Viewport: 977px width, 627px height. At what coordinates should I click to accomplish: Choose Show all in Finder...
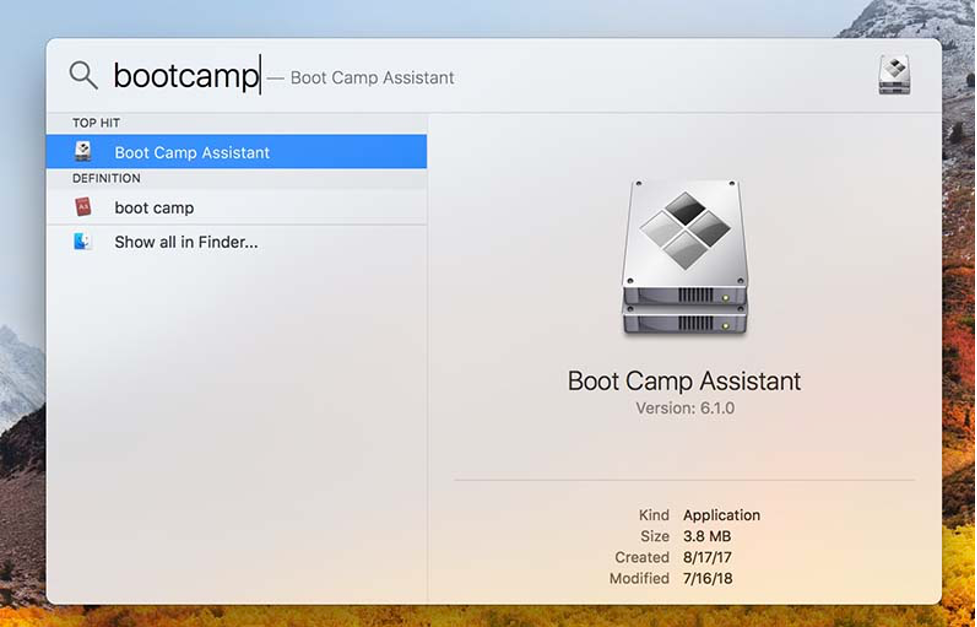tap(237, 242)
